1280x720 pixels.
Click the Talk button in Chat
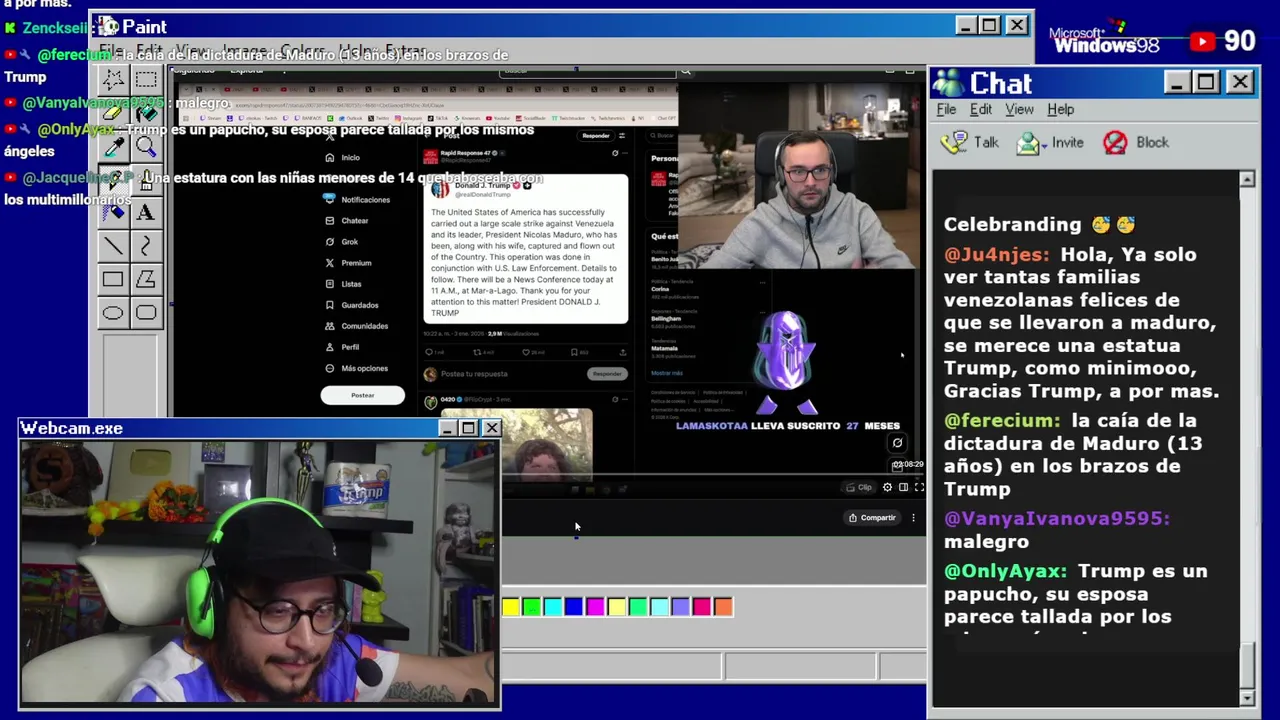[970, 142]
